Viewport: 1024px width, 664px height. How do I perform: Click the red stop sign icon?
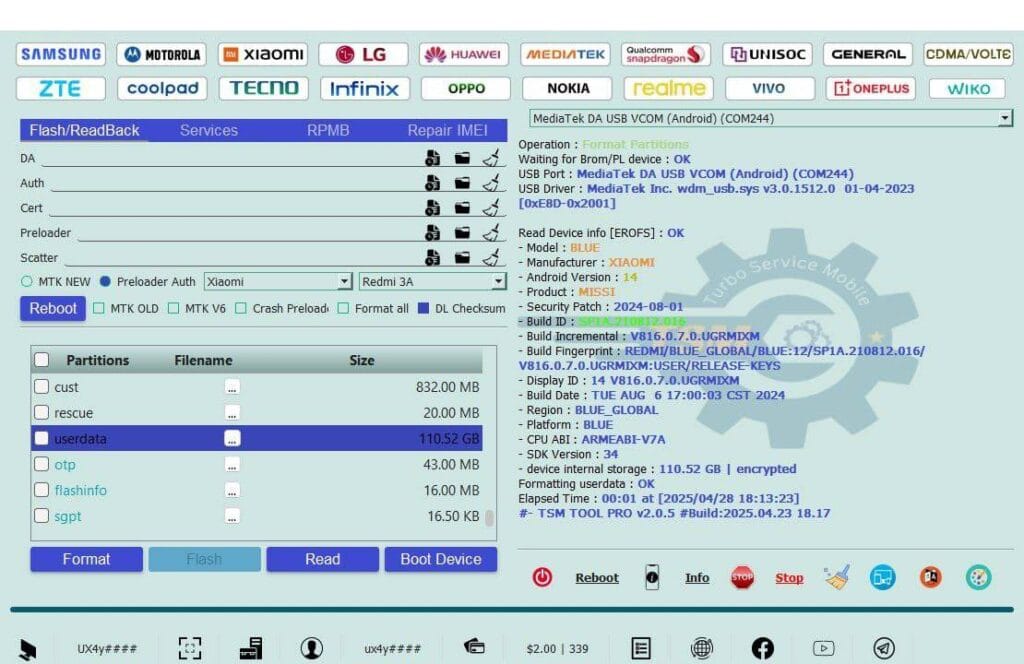pos(742,577)
